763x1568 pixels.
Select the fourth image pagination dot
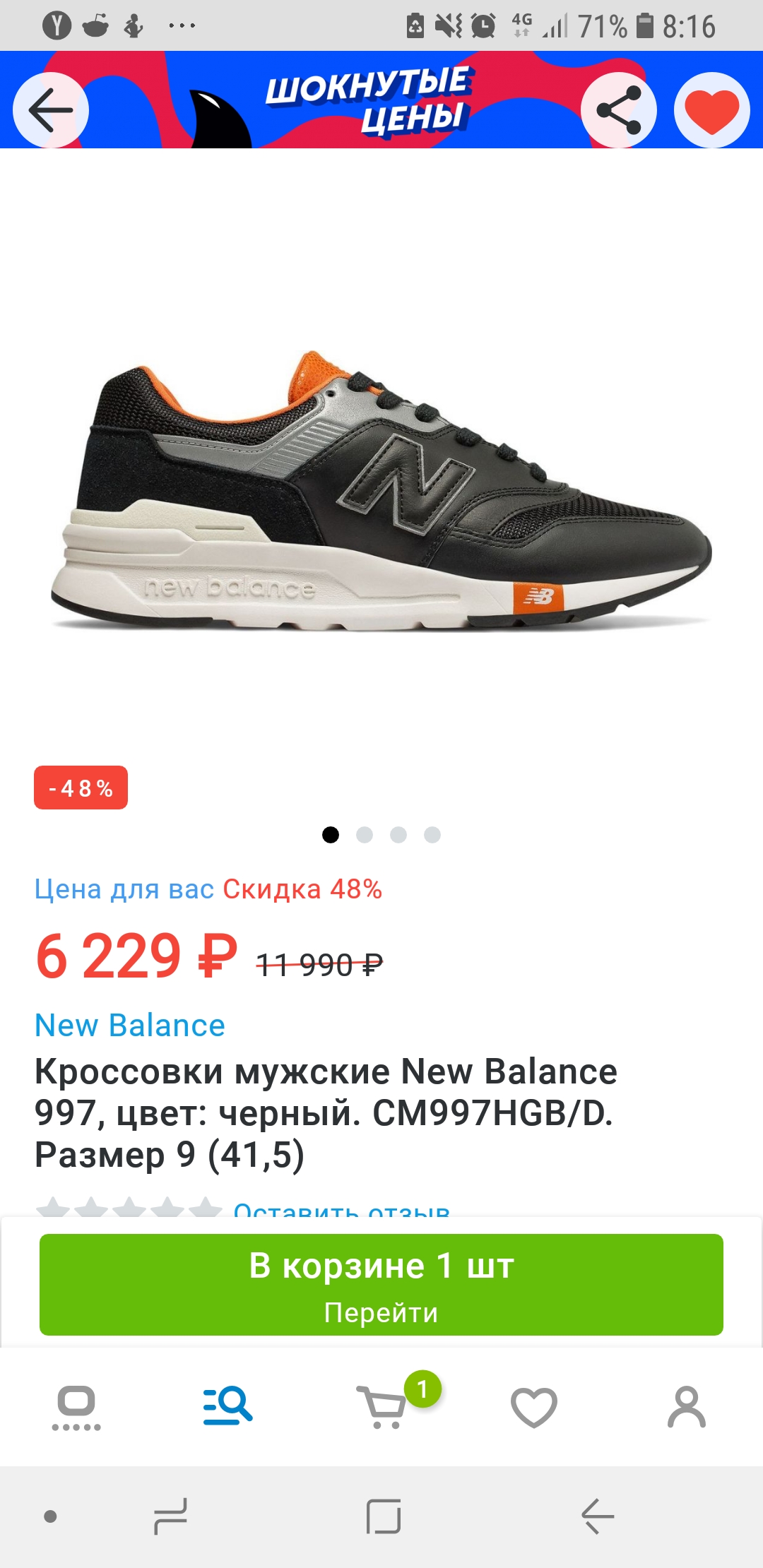pos(432,835)
